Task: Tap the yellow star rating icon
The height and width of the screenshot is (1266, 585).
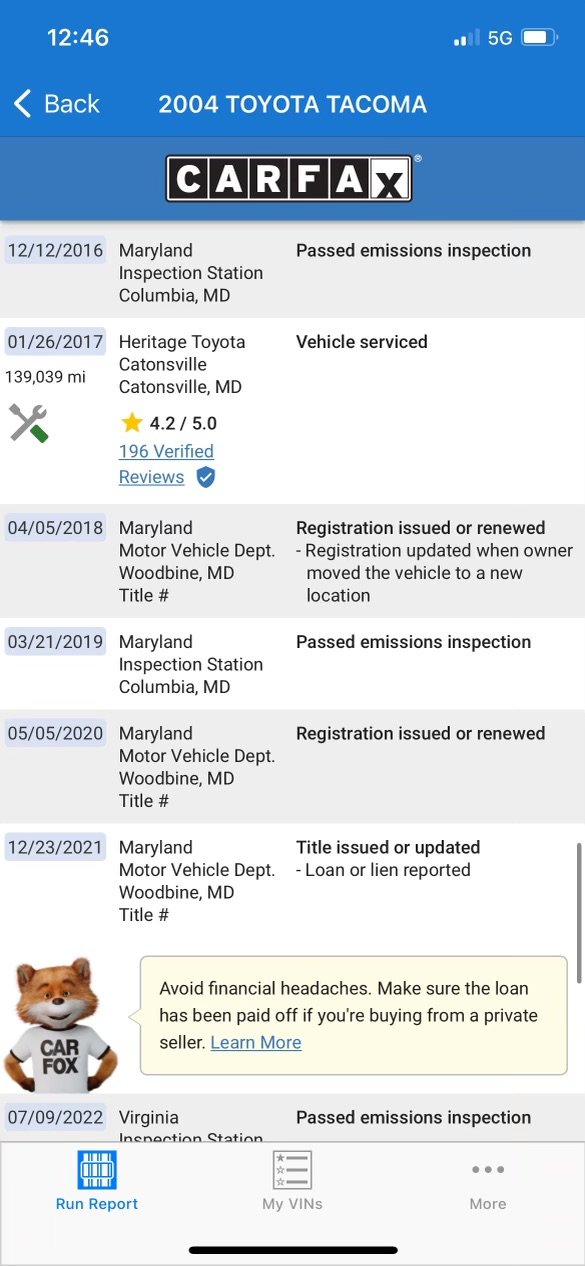Action: [x=131, y=423]
